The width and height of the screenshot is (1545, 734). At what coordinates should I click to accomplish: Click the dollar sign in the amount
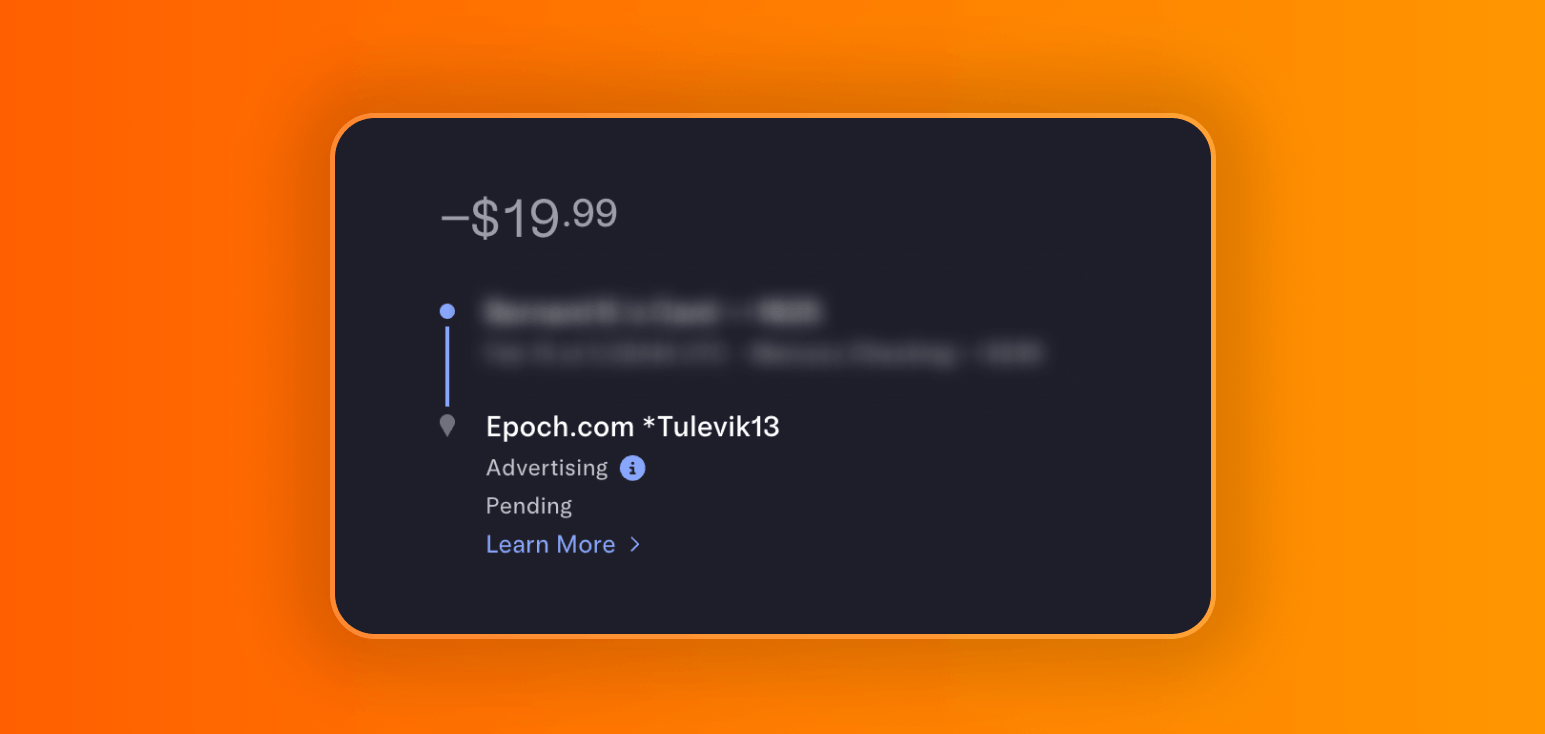485,219
